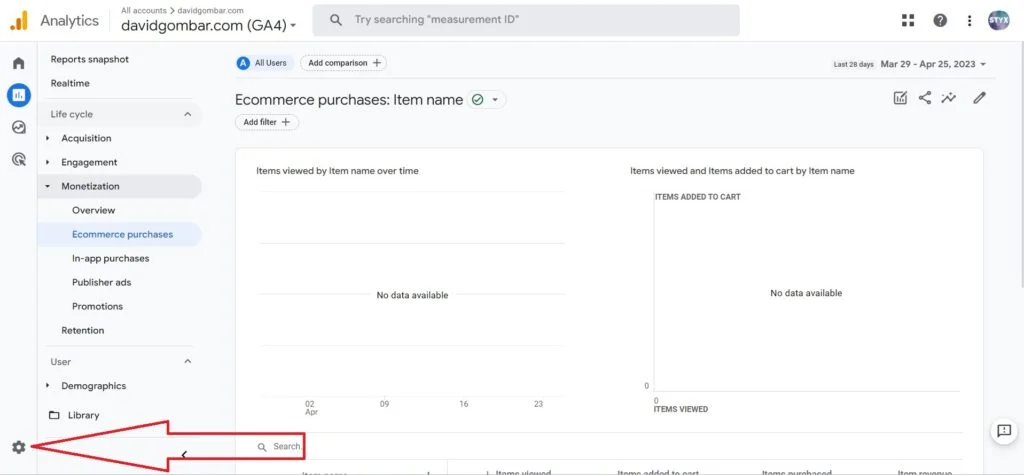Viewport: 1024px width, 475px height.
Task: Click Items viewed and Items added to cart title
Action: point(742,171)
